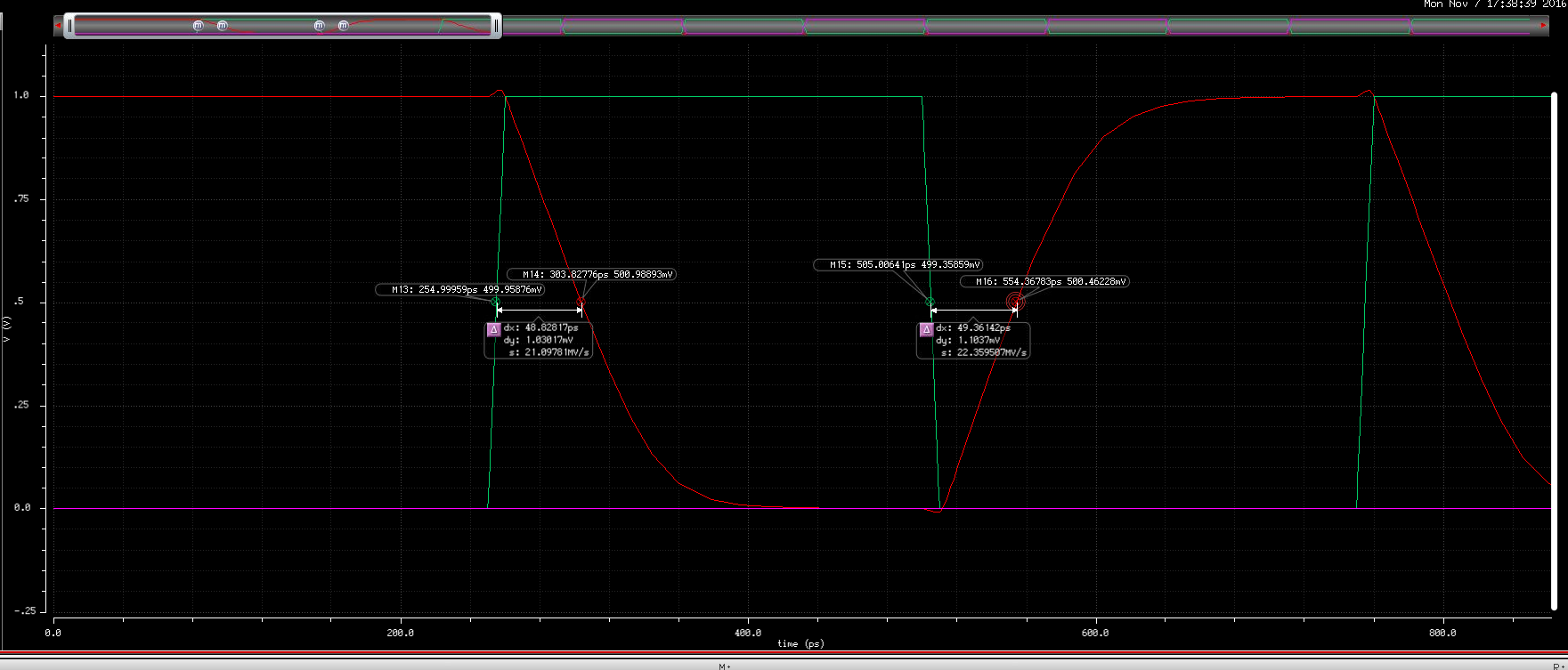The height and width of the screenshot is (670, 1568).
Task: Click the red right arrow of the overview strip
Action: (1545, 26)
